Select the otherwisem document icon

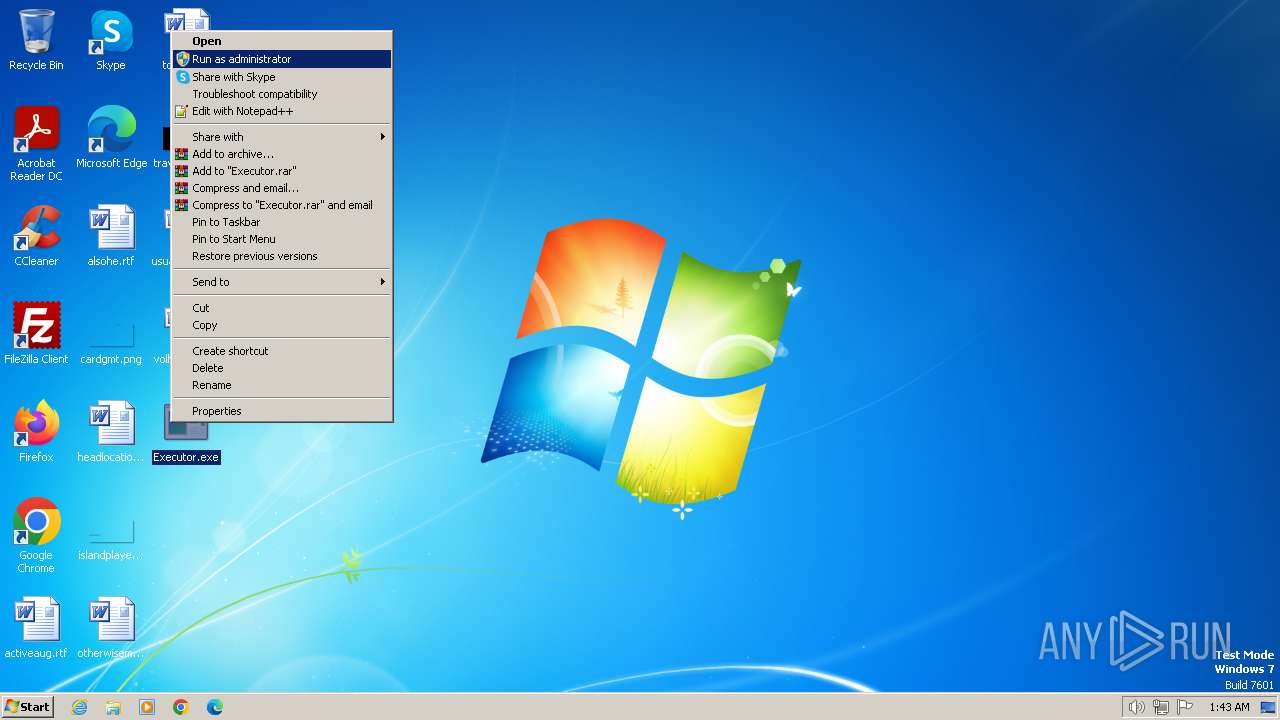point(111,628)
